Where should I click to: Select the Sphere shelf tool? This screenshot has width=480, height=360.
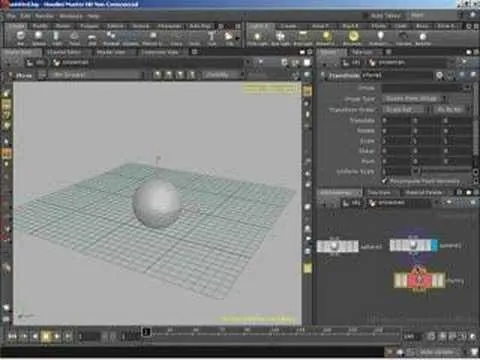click(x=38, y=37)
